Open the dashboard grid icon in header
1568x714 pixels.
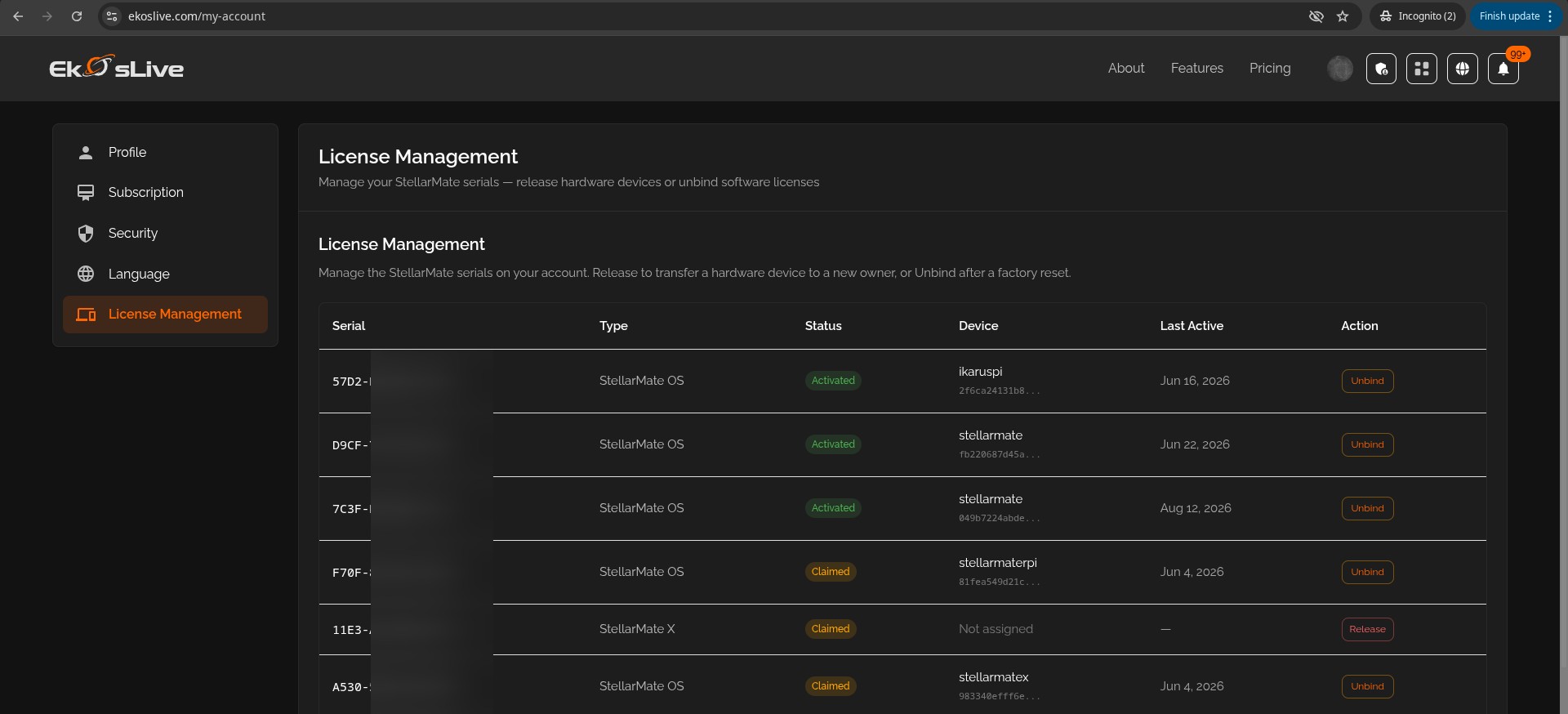1422,69
